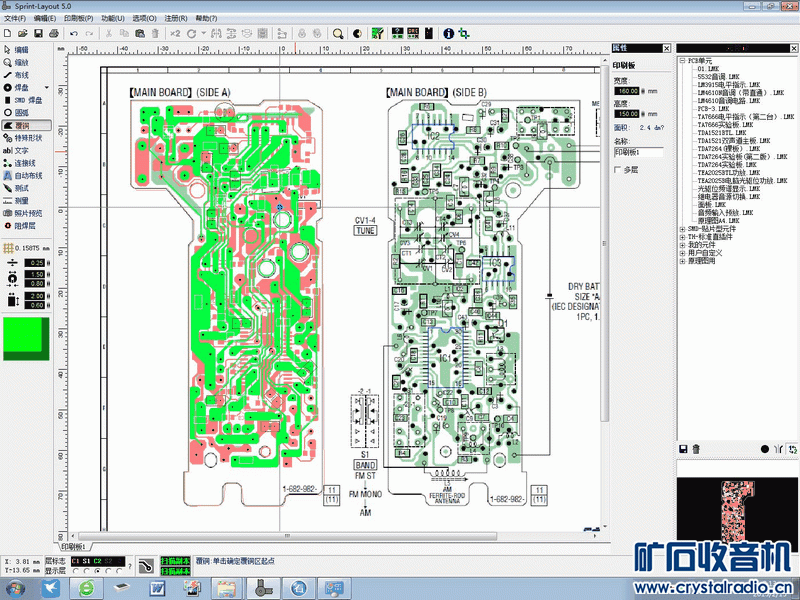
Task: Click the blue info icon in toolbar
Action: coord(449,33)
